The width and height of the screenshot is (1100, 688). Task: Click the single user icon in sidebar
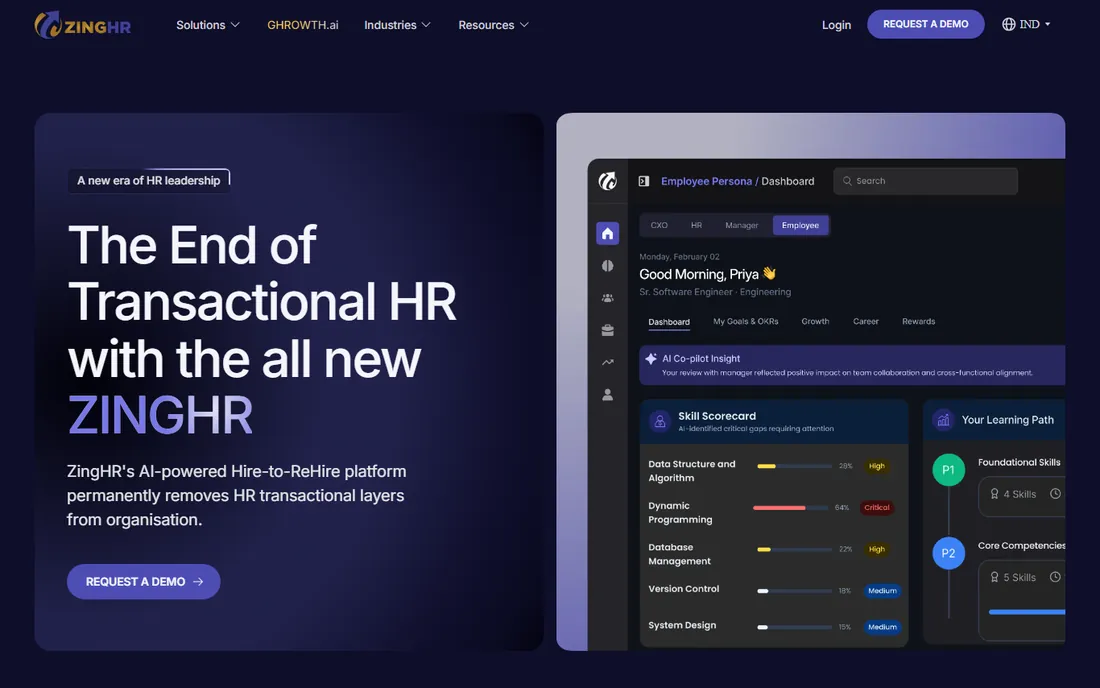608,395
